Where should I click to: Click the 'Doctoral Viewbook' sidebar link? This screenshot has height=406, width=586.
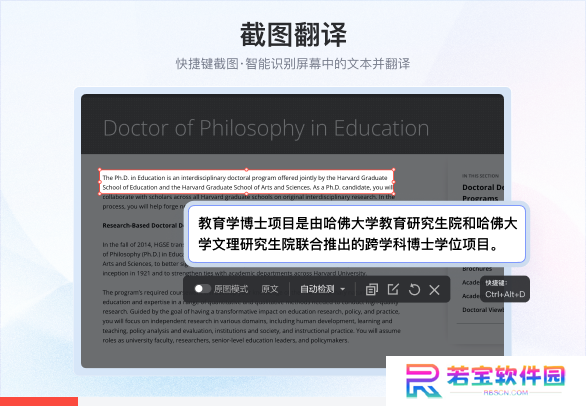coord(483,310)
